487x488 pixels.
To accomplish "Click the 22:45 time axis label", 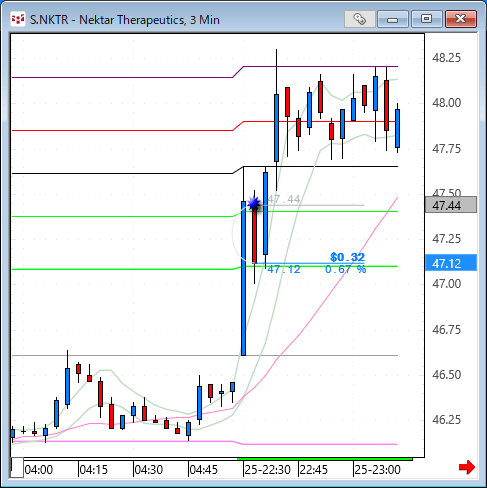I will click(x=314, y=470).
